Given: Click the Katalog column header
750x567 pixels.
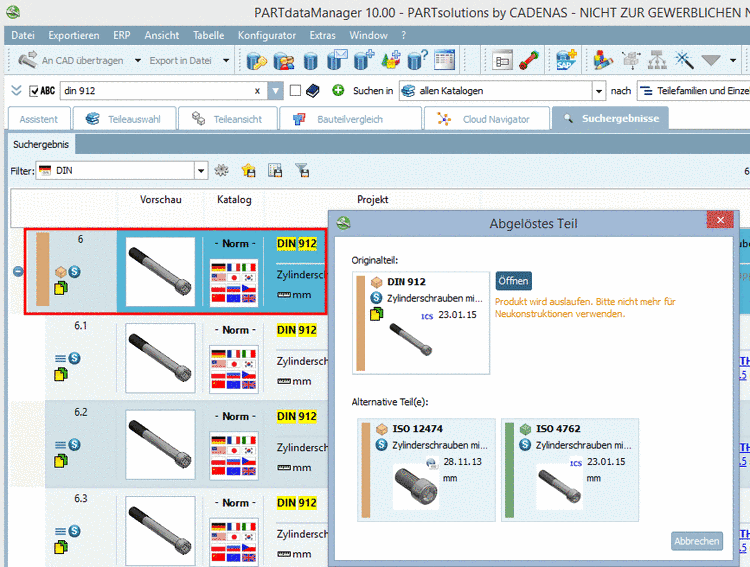Looking at the screenshot, I should coord(234,200).
